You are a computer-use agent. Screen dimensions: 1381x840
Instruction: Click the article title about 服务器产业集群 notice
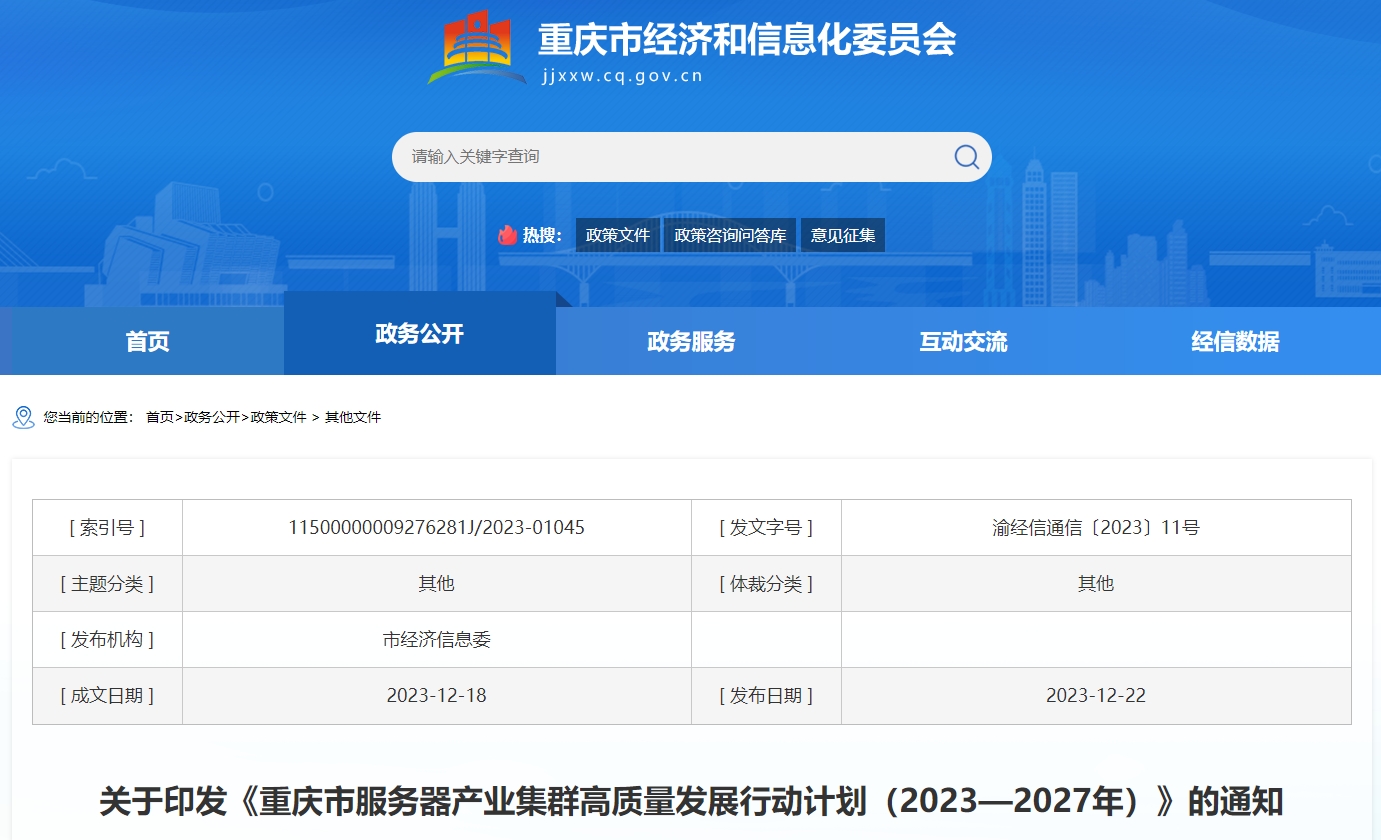[691, 802]
